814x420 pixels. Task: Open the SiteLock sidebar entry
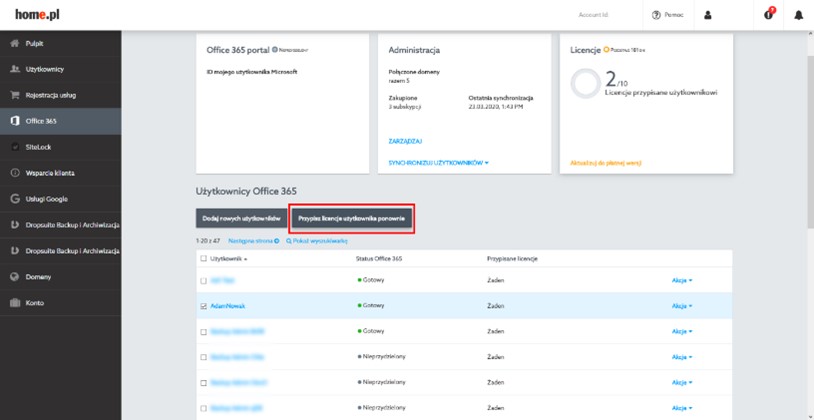(60, 147)
